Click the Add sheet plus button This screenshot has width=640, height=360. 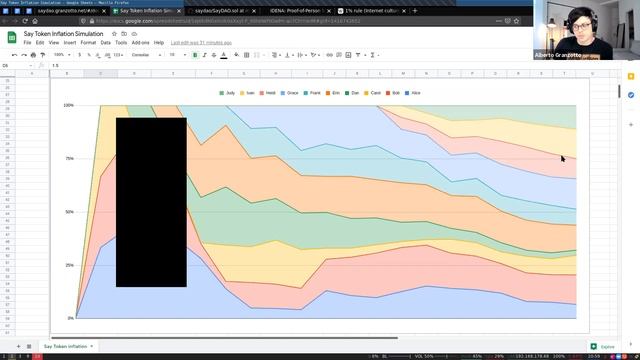(18, 346)
